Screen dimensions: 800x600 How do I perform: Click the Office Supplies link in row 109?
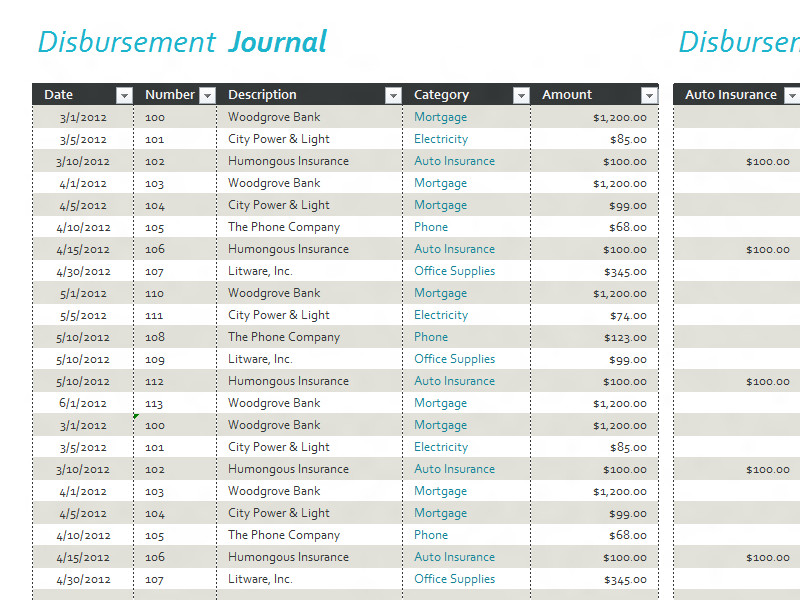(454, 359)
